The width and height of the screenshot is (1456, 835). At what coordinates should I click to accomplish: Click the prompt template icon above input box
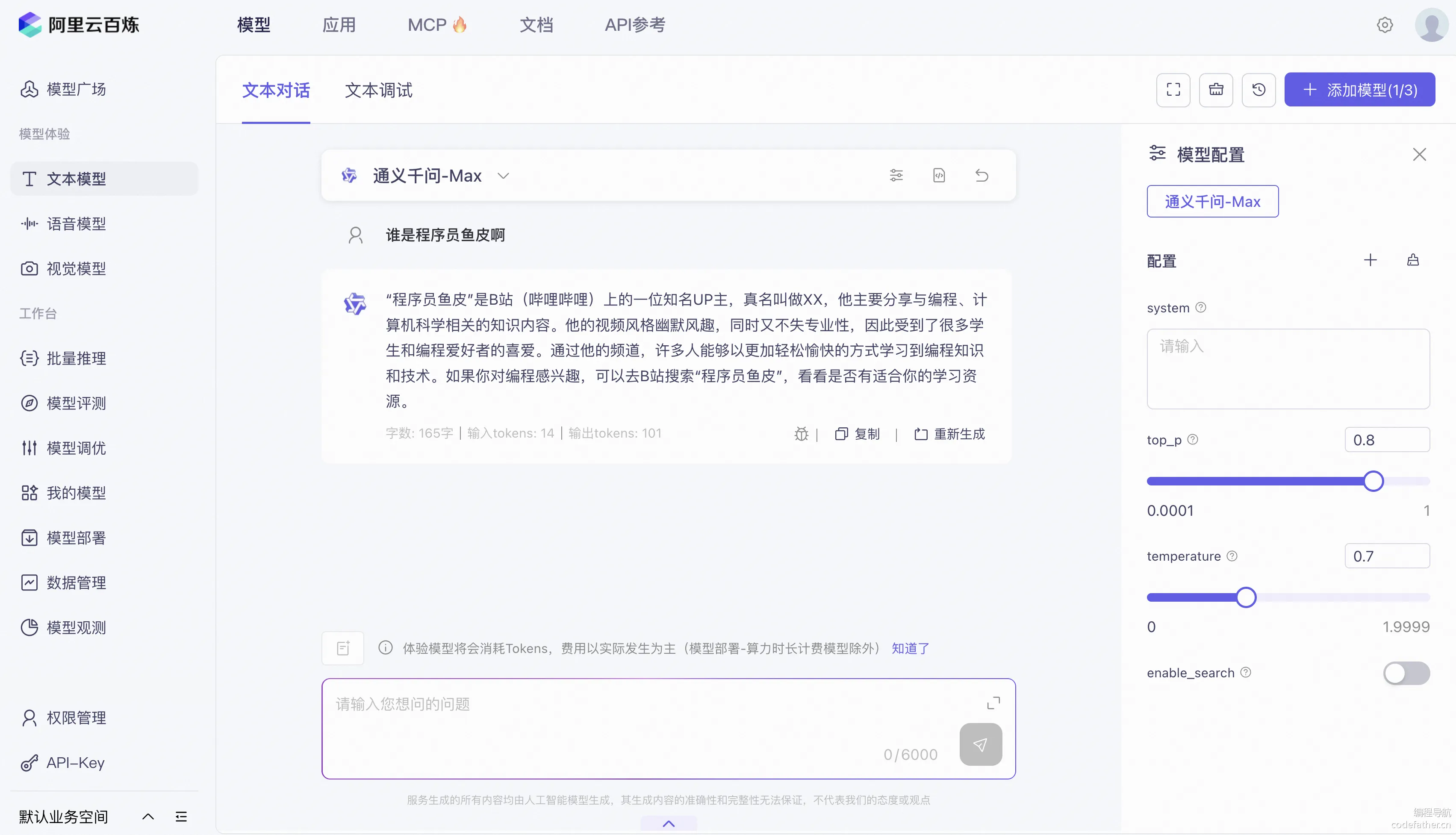coord(343,648)
